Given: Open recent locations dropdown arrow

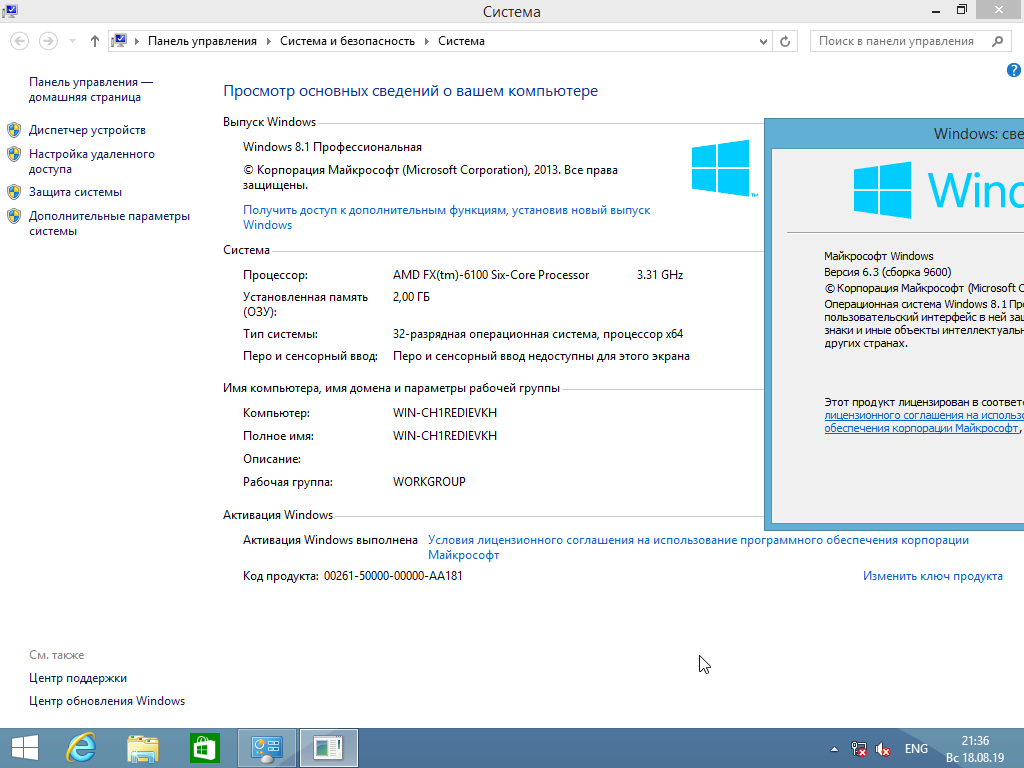Looking at the screenshot, I should (x=72, y=41).
